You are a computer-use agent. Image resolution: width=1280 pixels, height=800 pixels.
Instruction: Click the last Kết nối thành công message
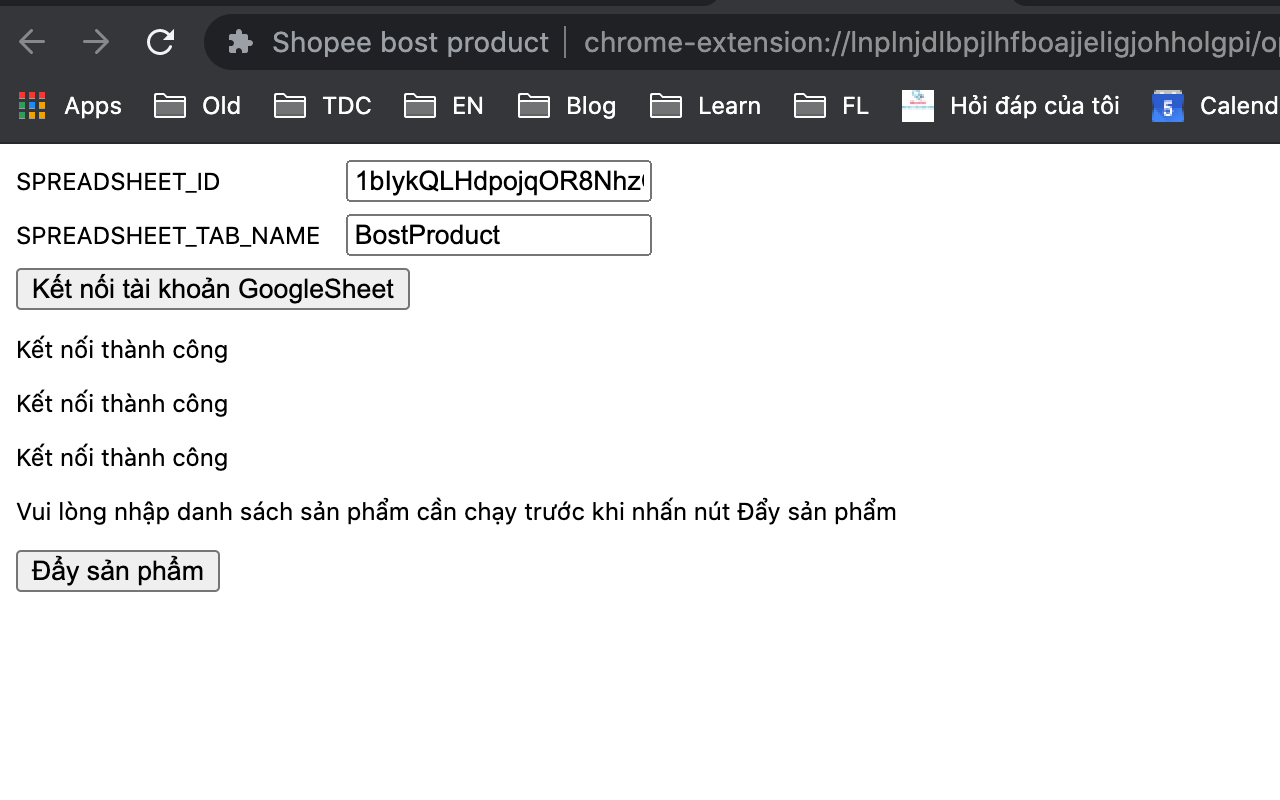click(x=122, y=458)
